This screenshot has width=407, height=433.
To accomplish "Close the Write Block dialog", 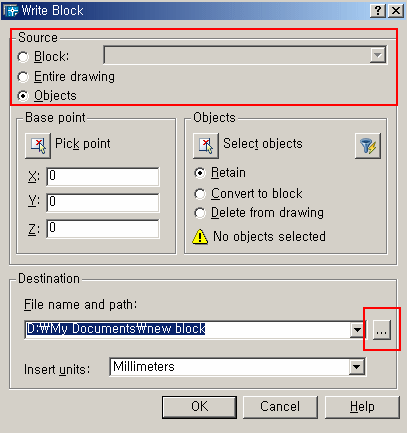I will tap(396, 11).
